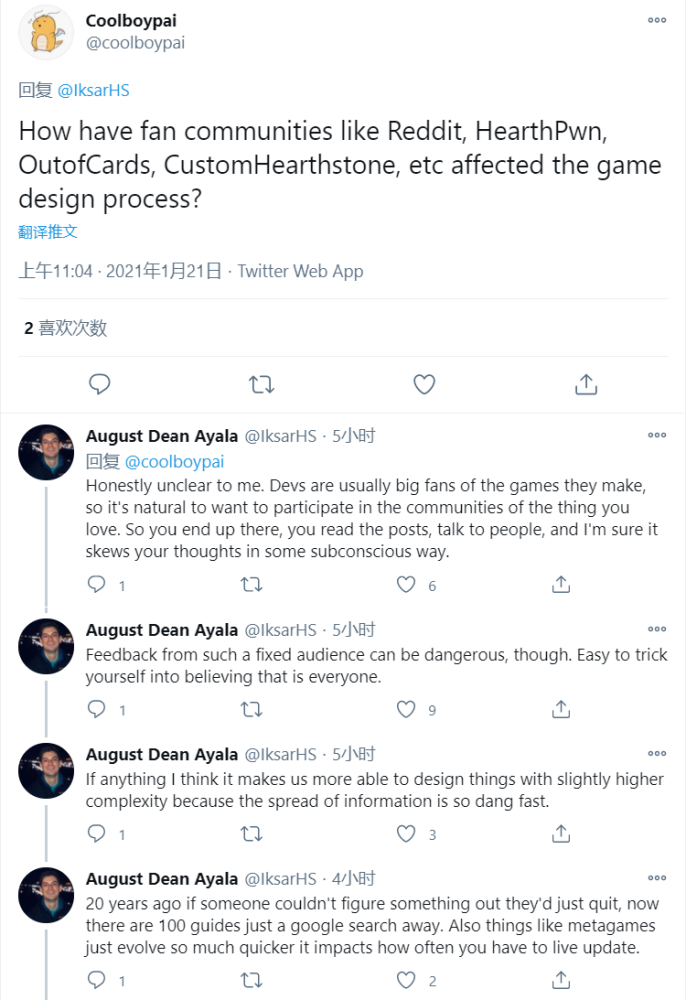Screen dimensions: 686x1000
Task: Retweet the "Feedback from such a fixed audience" reply
Action: pyautogui.click(x=251, y=709)
